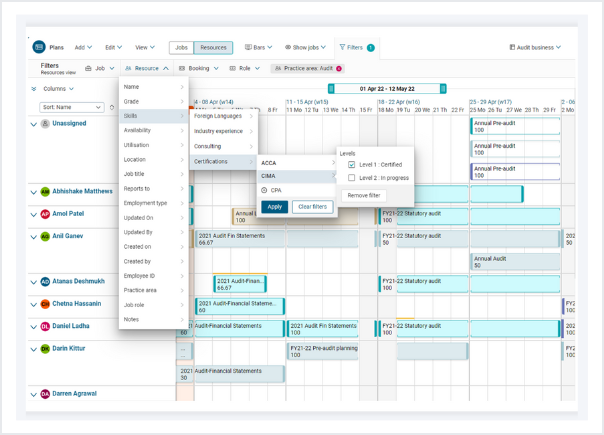
Task: Collapse panel with double-chevron beside Columns
Action: coord(34,89)
